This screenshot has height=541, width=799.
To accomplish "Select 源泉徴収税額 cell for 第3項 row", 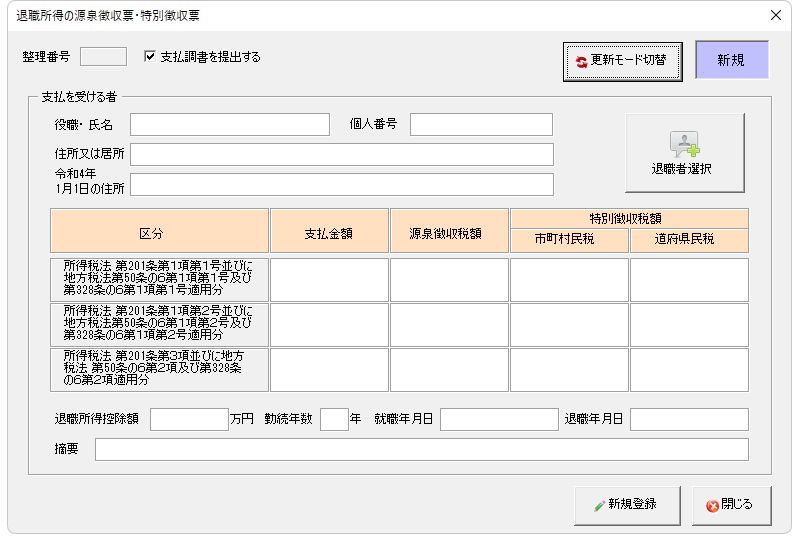I will click(449, 370).
